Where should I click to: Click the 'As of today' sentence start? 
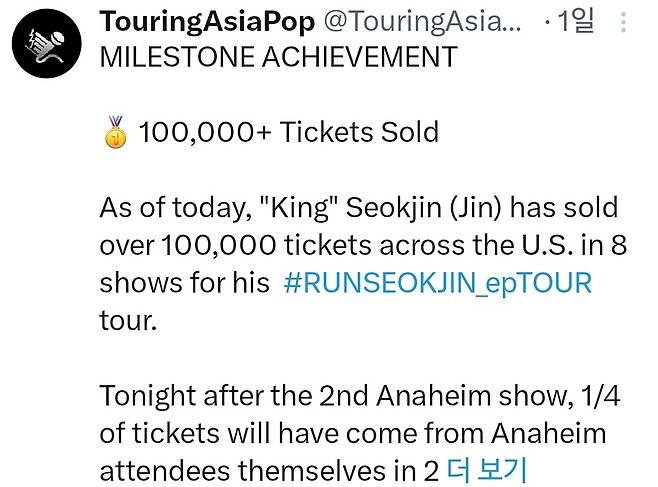click(x=170, y=208)
